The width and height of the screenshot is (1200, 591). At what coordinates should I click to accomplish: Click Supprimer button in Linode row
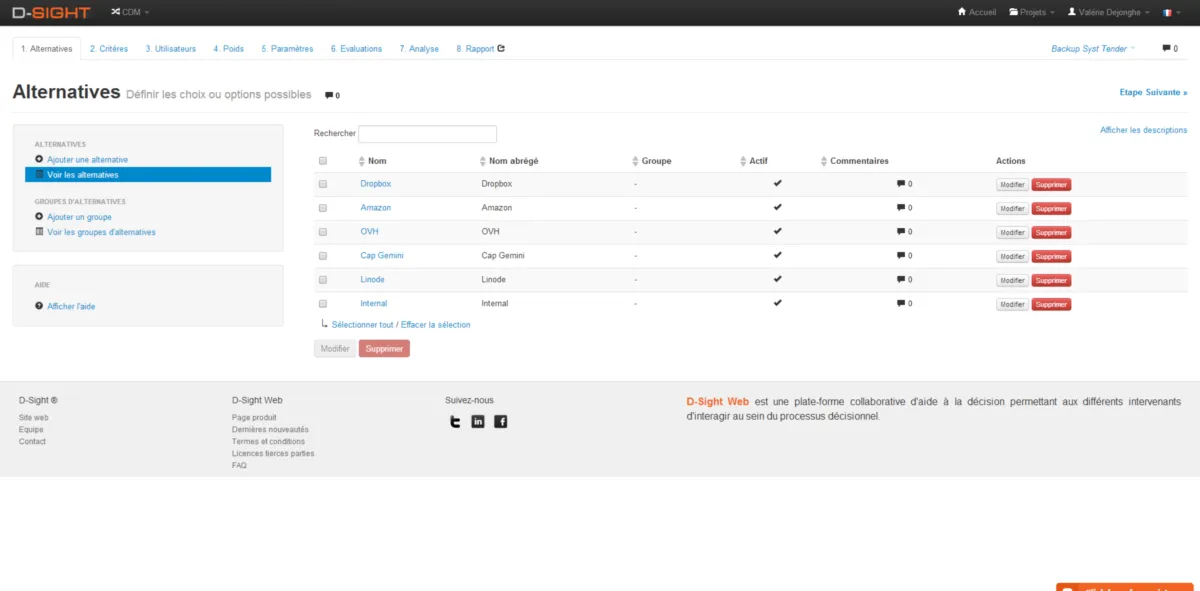(x=1051, y=280)
